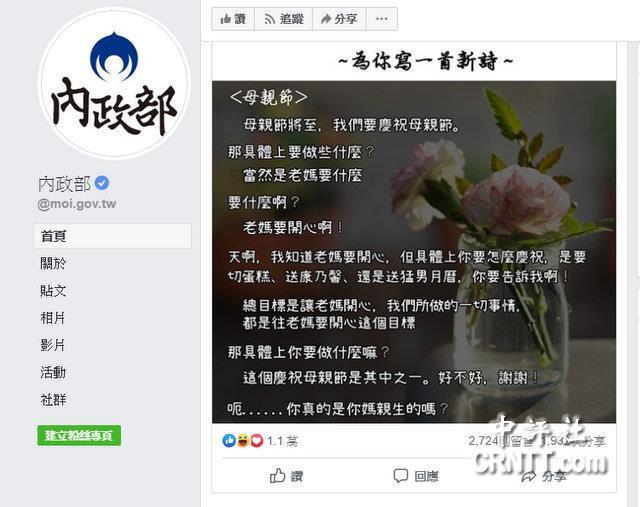Screen dimensions: 640x507
Task: Open the more options ellipsis menu
Action: click(382, 19)
